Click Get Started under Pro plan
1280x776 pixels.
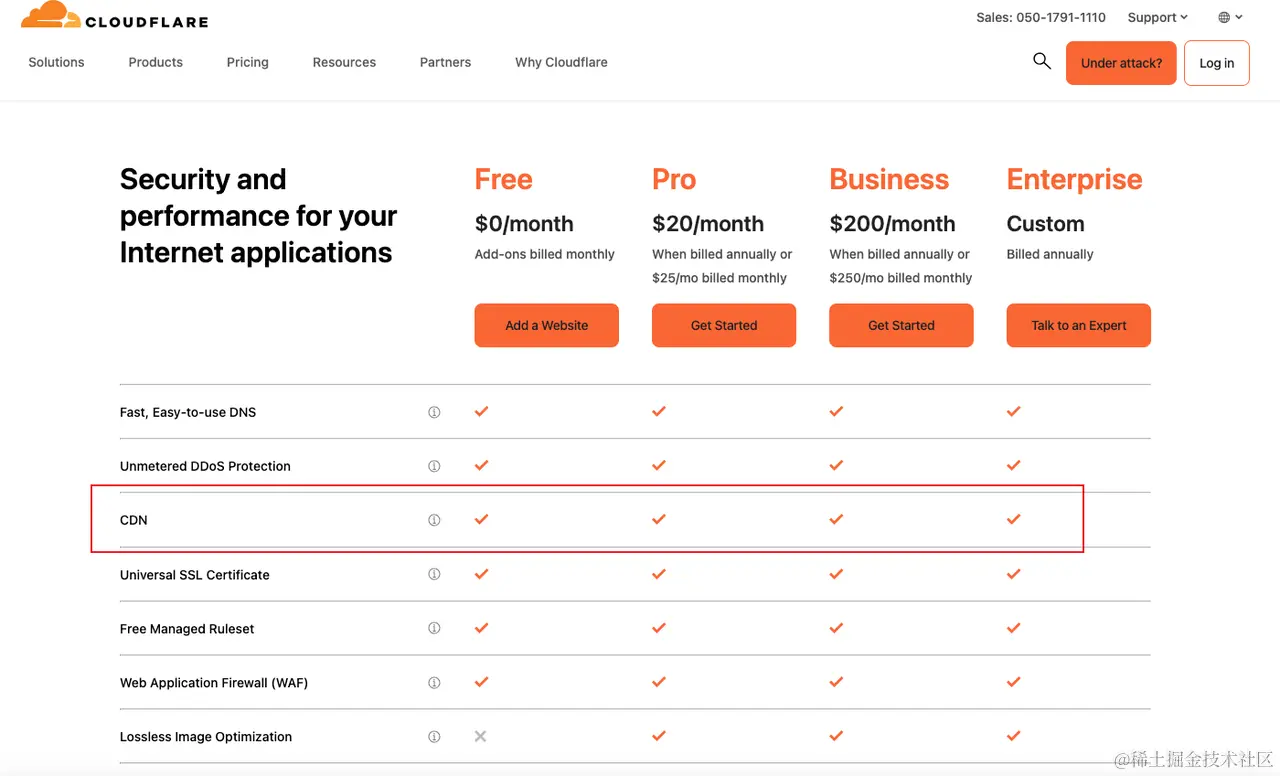click(723, 325)
